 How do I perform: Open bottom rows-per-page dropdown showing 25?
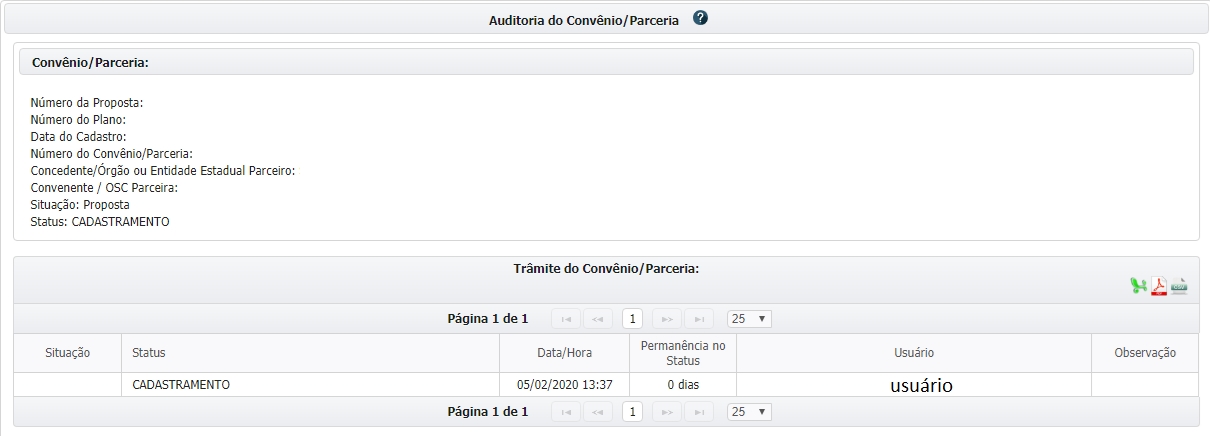(749, 412)
